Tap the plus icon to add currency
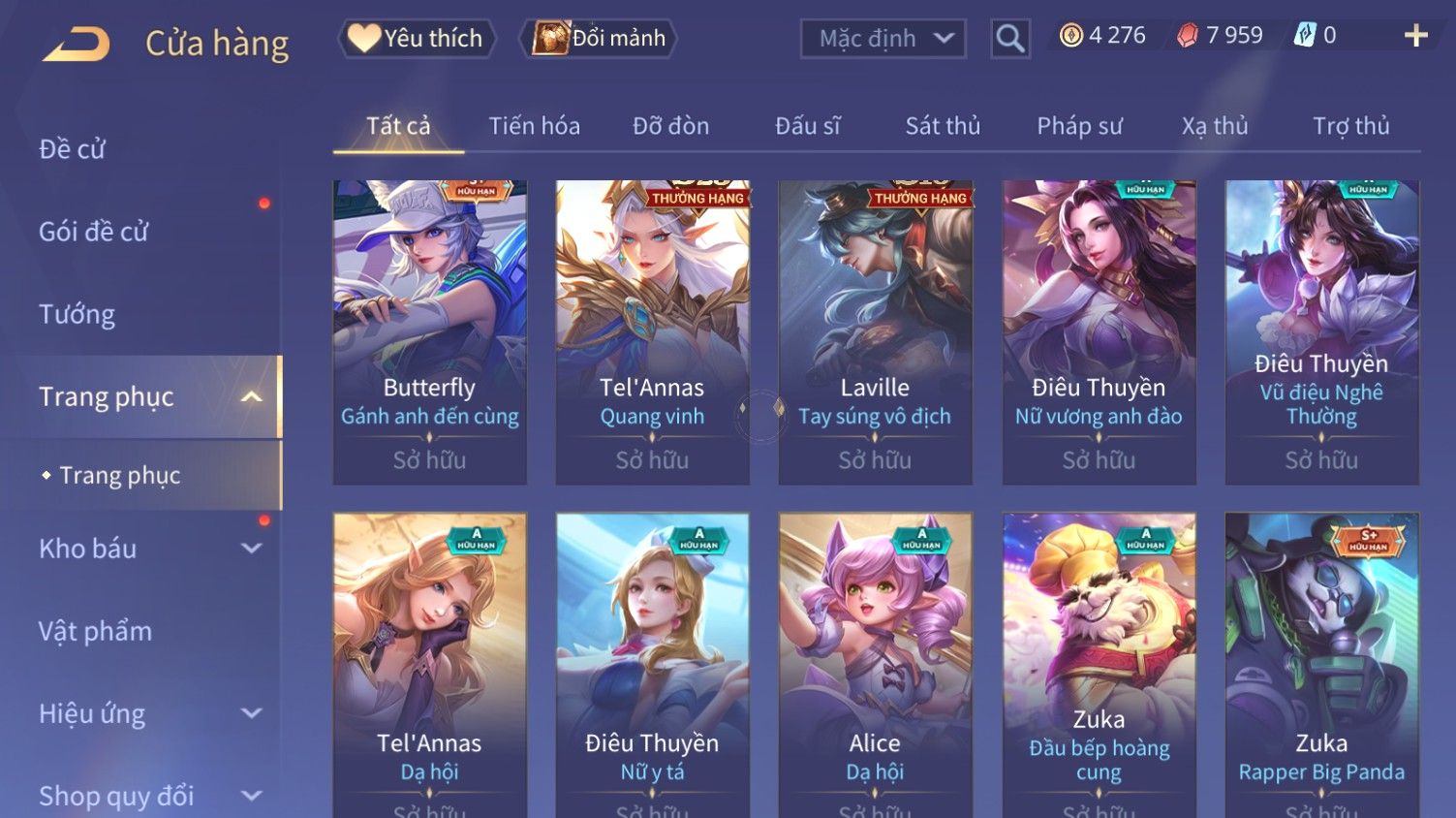 1416,36
